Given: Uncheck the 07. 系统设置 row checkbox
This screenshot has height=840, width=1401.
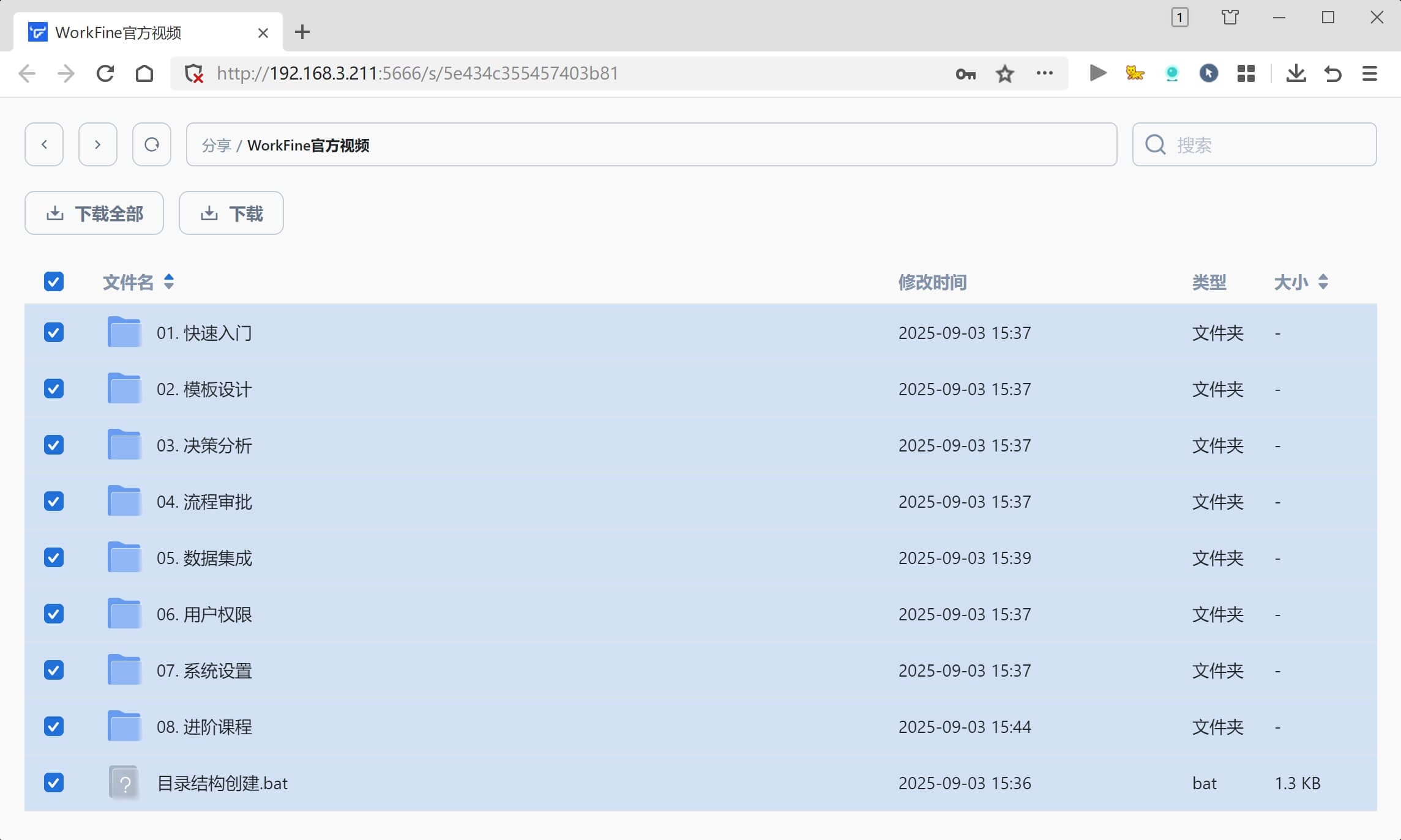Looking at the screenshot, I should point(54,670).
